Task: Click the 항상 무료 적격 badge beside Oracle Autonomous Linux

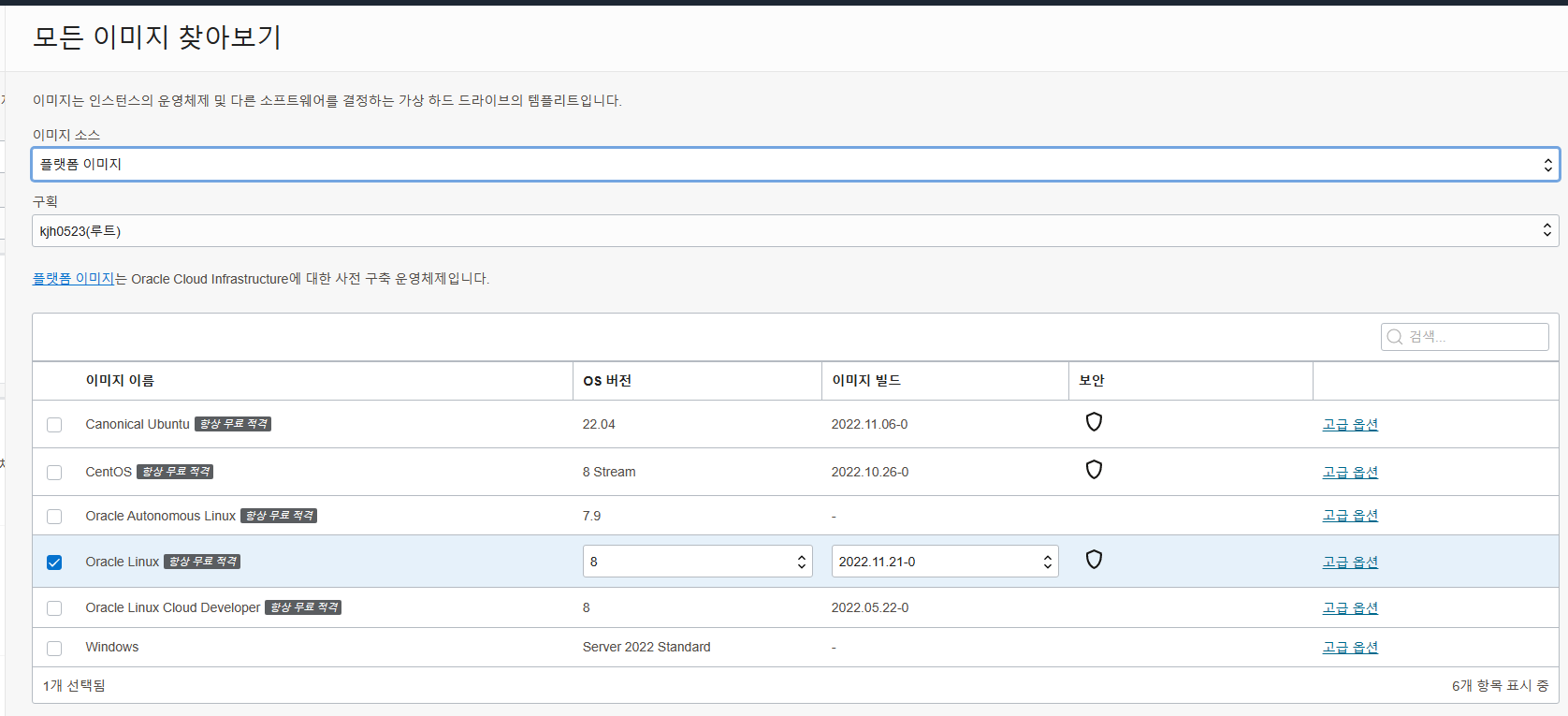Action: 279,516
